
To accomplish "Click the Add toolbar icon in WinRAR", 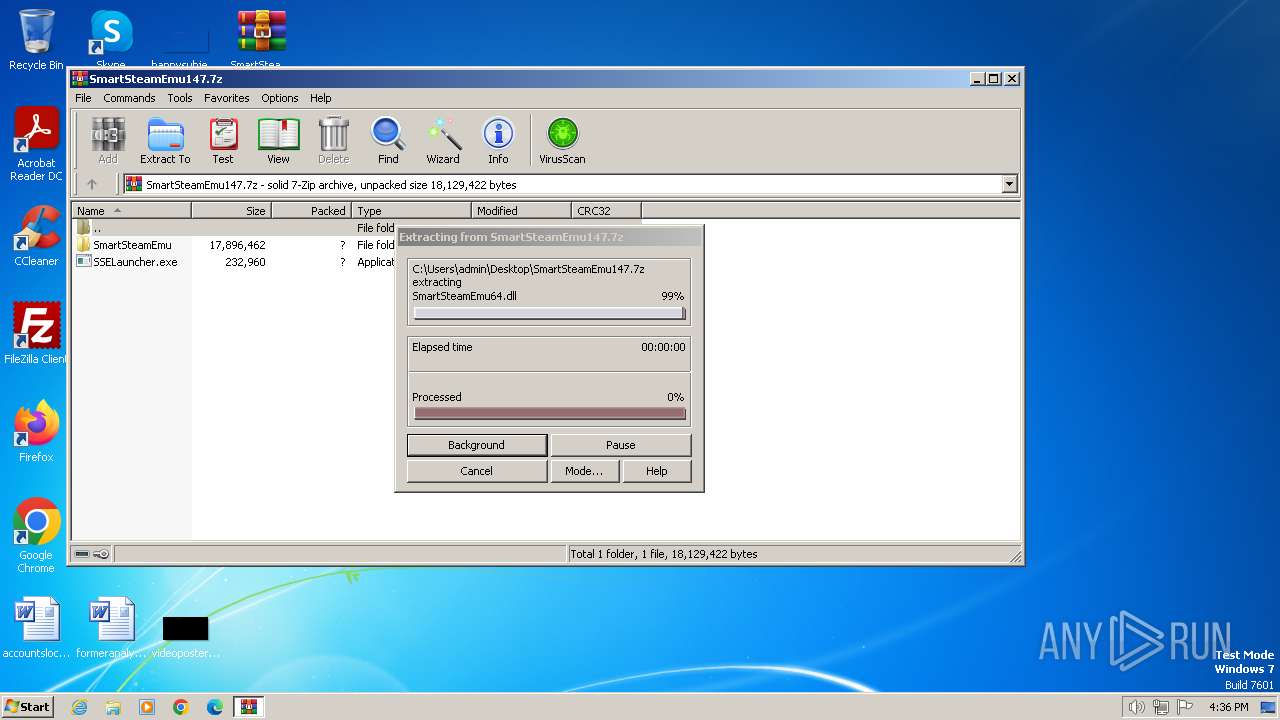I will [107, 140].
